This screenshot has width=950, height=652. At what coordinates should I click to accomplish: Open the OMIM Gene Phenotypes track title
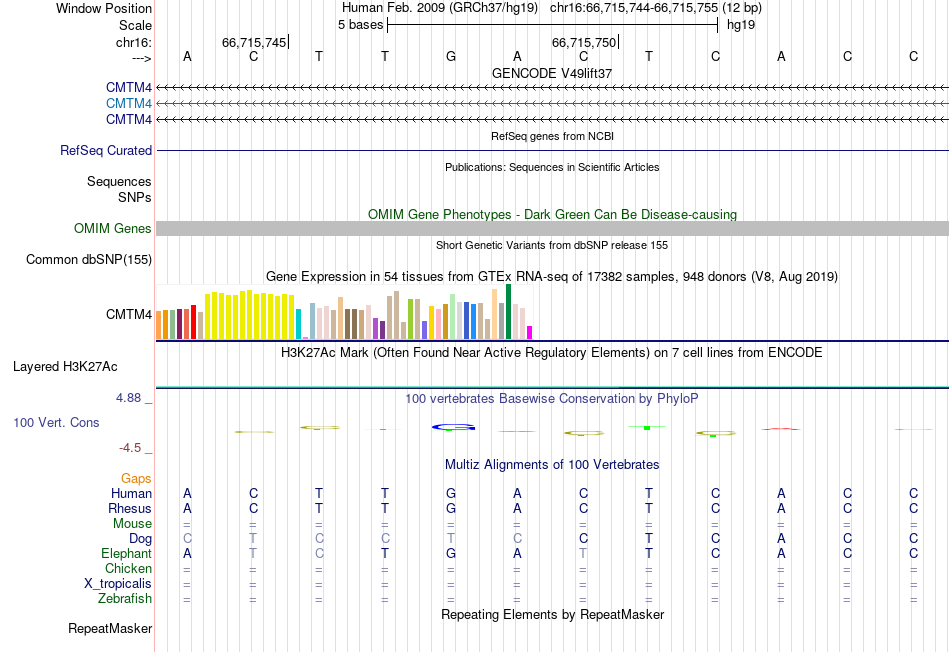(552, 215)
